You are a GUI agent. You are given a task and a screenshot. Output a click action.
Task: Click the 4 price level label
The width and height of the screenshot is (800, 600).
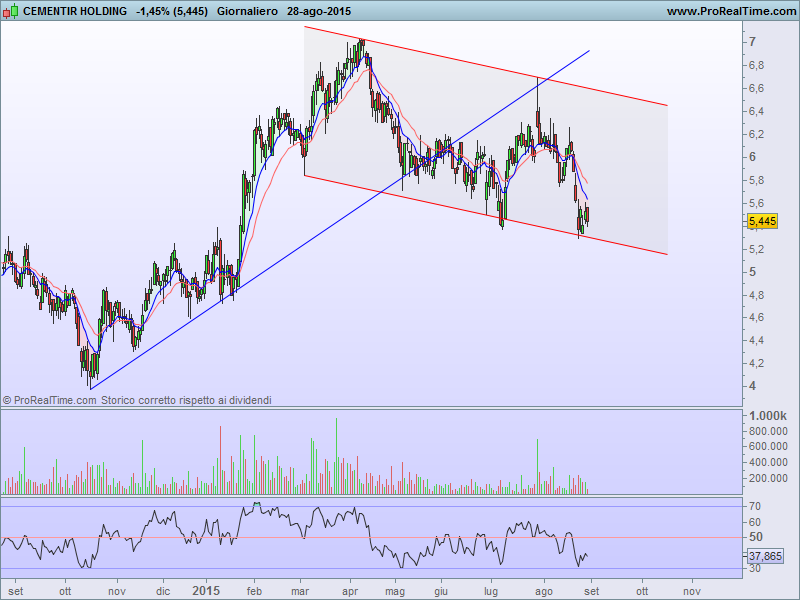(753, 386)
